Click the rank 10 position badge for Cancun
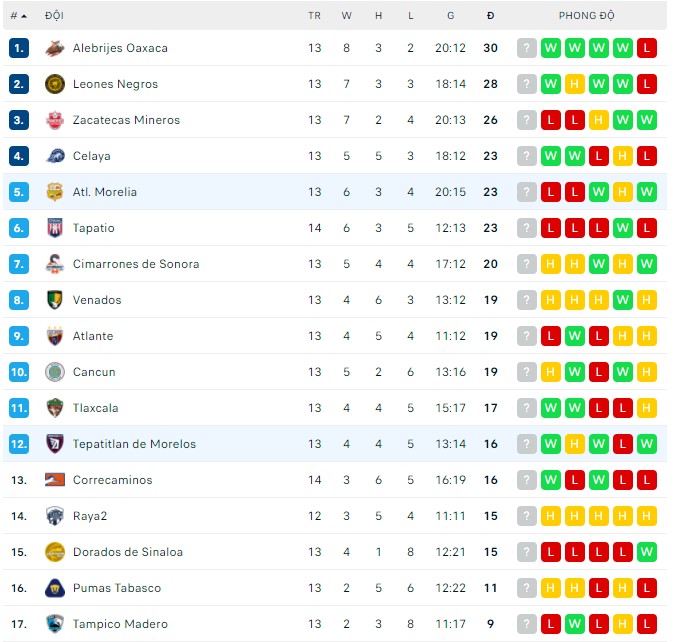 pyautogui.click(x=19, y=372)
